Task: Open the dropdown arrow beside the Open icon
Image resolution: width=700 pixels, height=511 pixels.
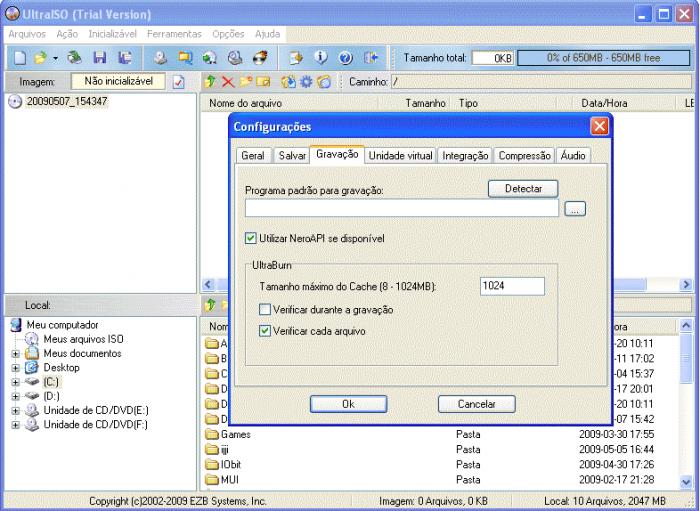Action: point(55,58)
